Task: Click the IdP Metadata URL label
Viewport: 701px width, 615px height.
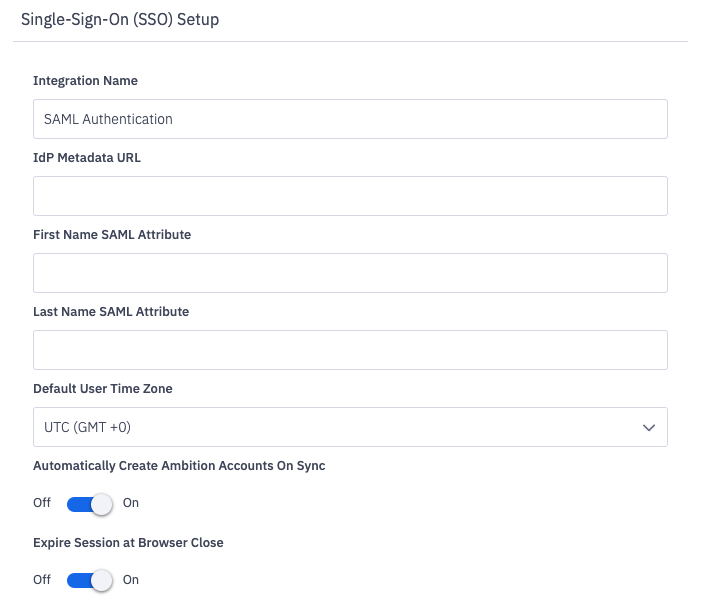Action: tap(87, 158)
